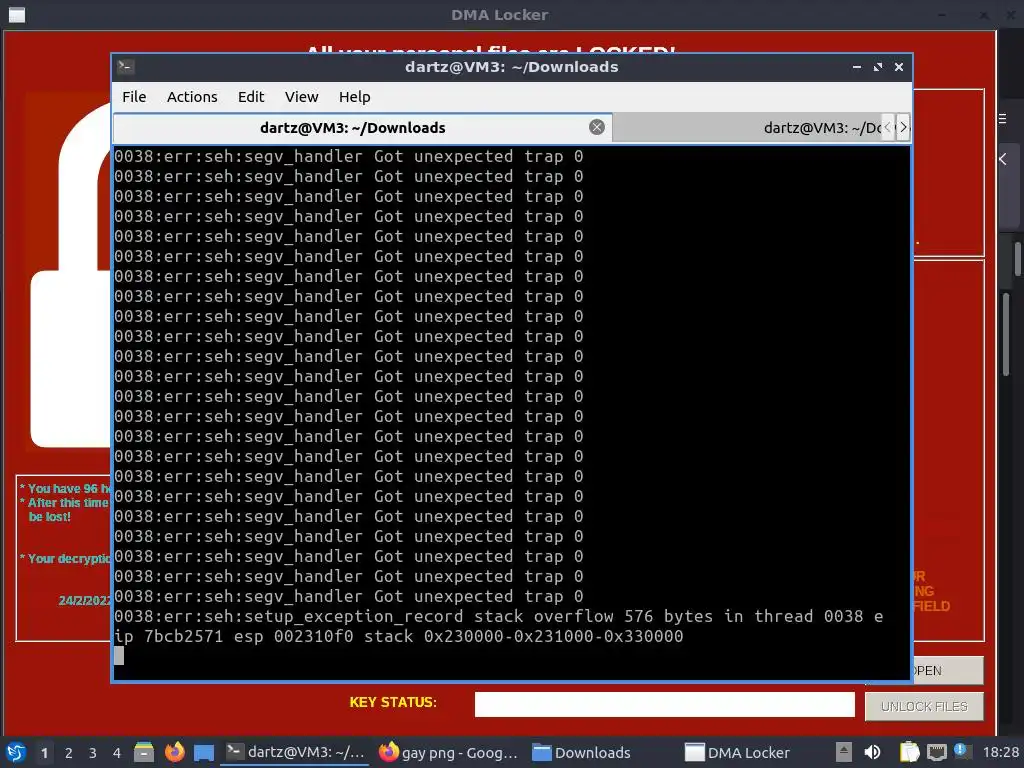Click the UNLOCK FILES button
Screen dimensions: 1024x768
pos(923,707)
